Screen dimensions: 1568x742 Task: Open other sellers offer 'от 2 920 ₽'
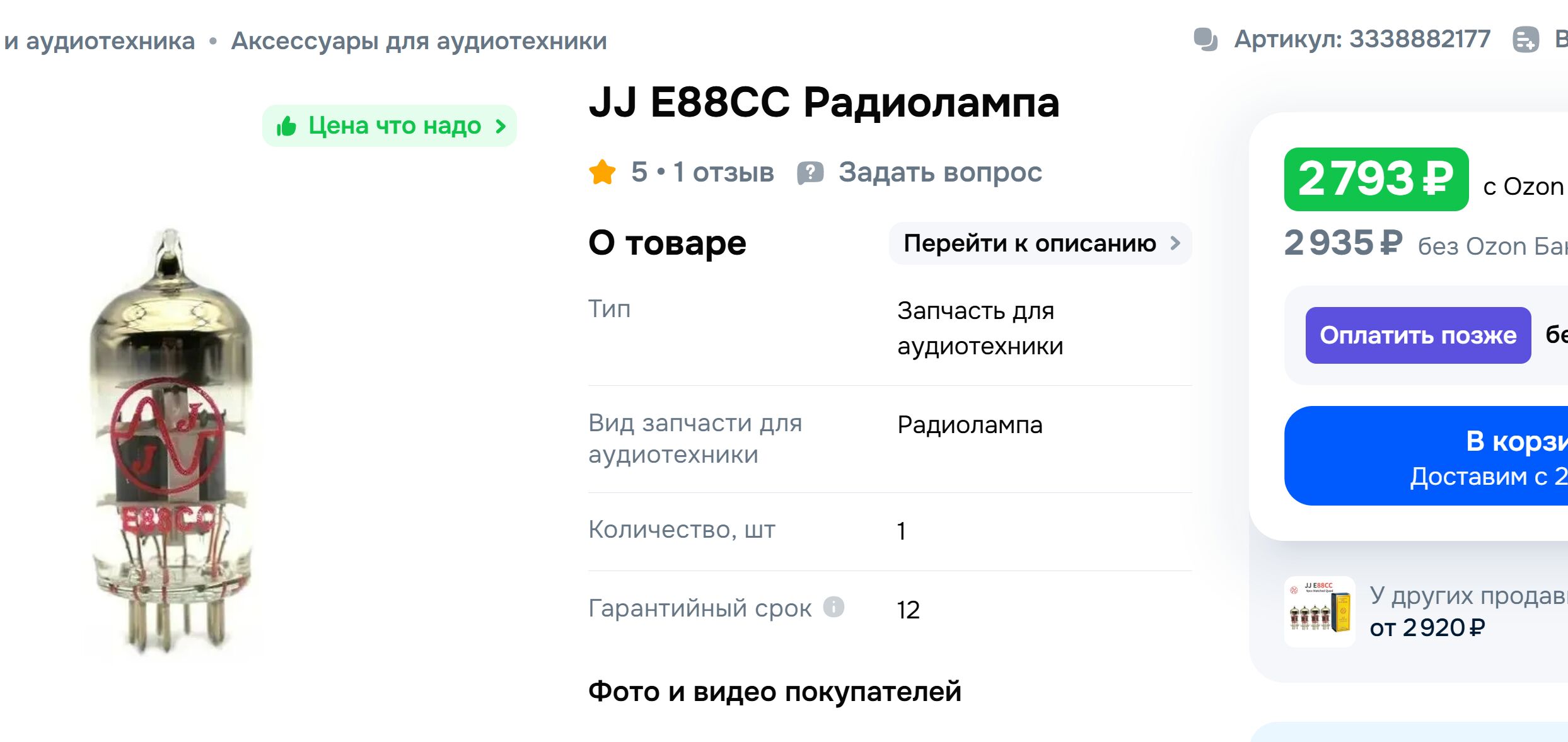point(1427,627)
